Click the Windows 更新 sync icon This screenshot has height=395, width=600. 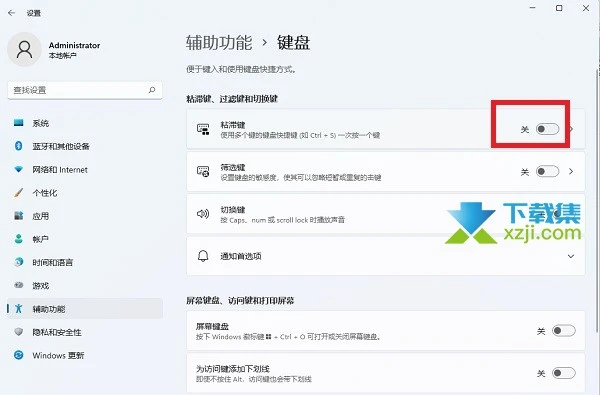(x=18, y=355)
